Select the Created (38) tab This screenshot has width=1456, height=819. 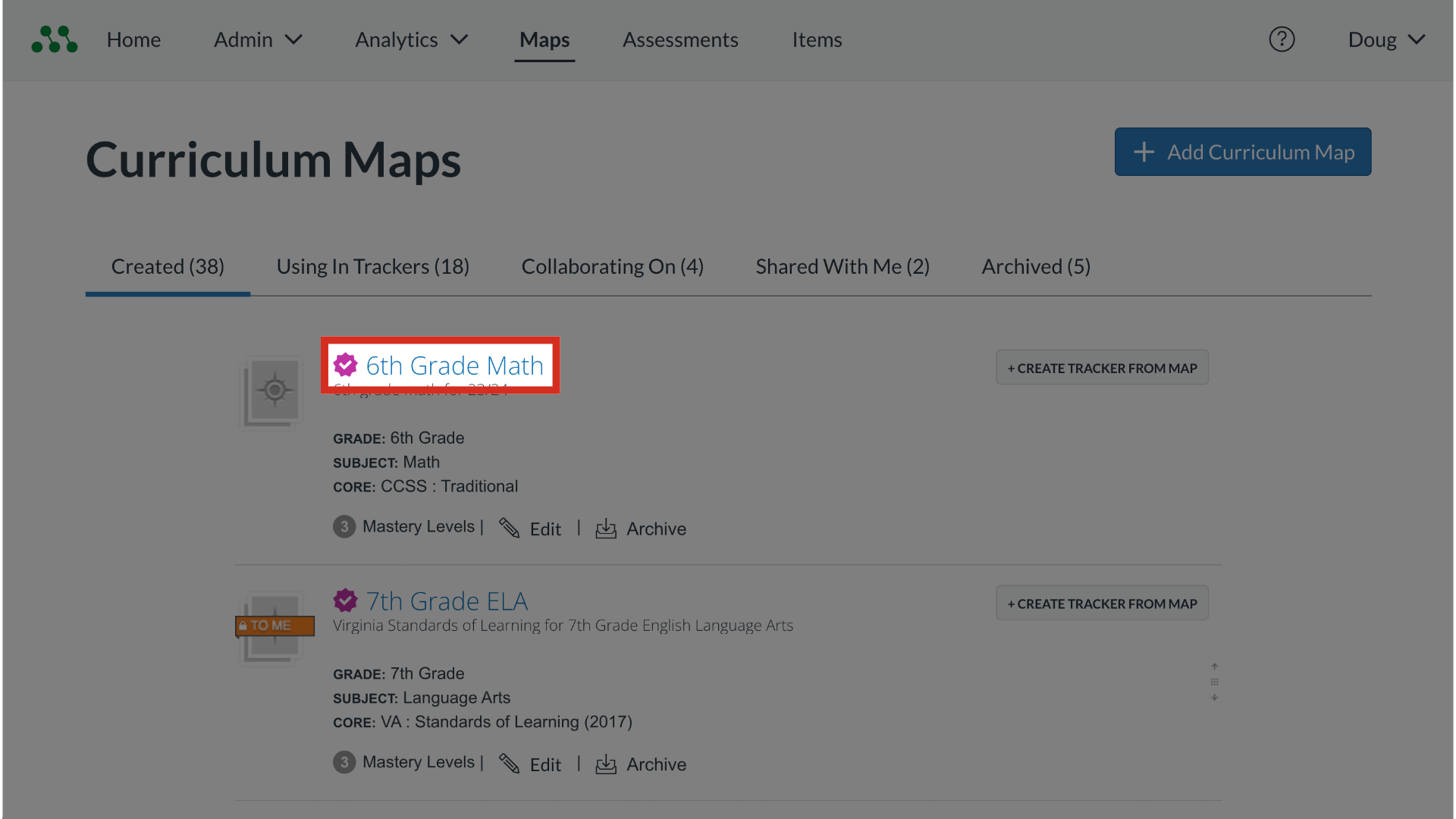[x=168, y=267]
